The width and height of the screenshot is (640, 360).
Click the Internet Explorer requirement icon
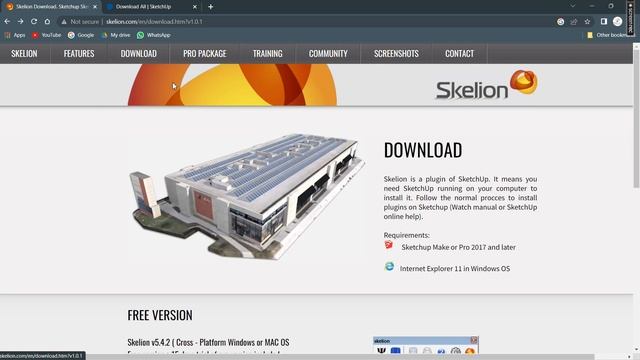tap(389, 267)
